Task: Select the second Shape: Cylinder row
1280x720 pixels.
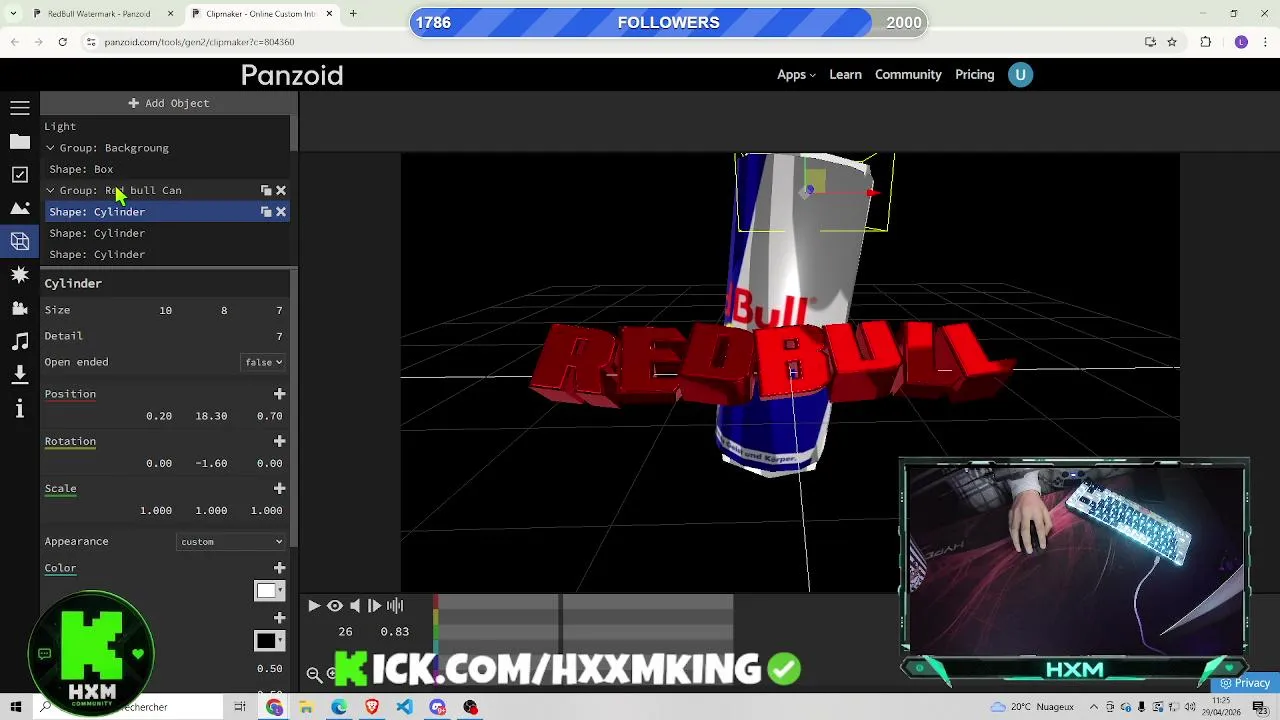Action: point(166,233)
